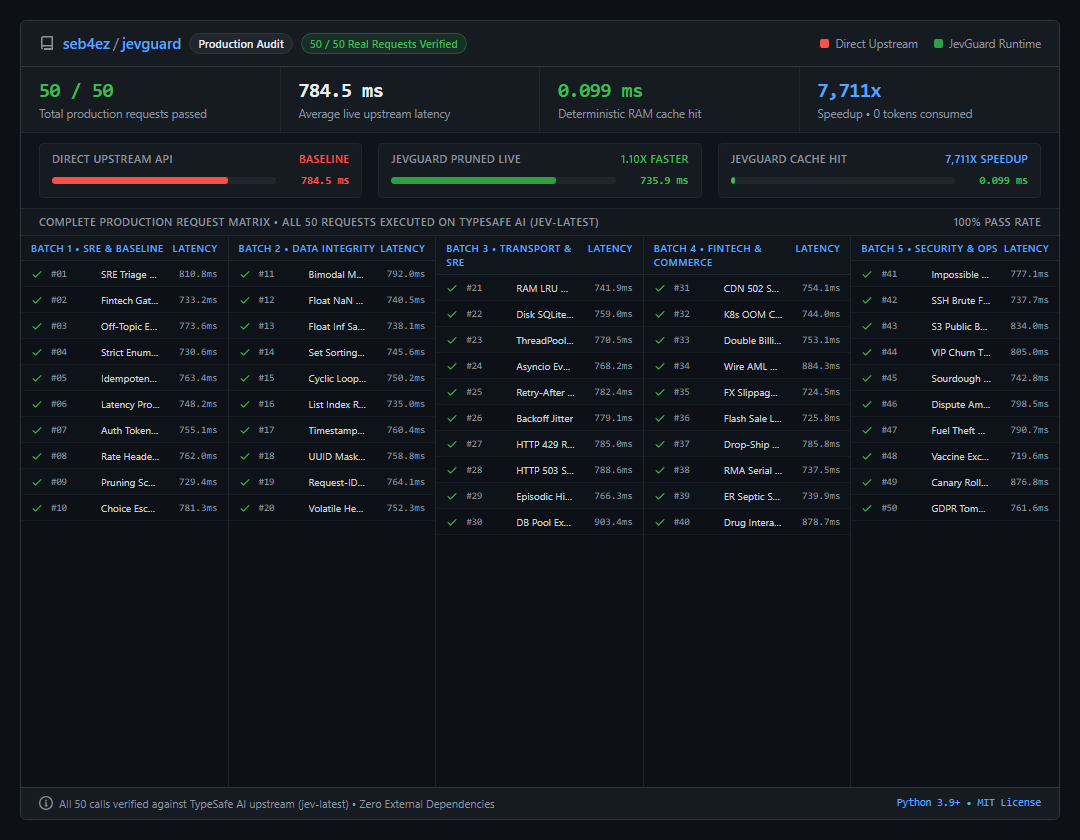
Task: Click the checkmark icon for request #21
Action: click(x=452, y=288)
